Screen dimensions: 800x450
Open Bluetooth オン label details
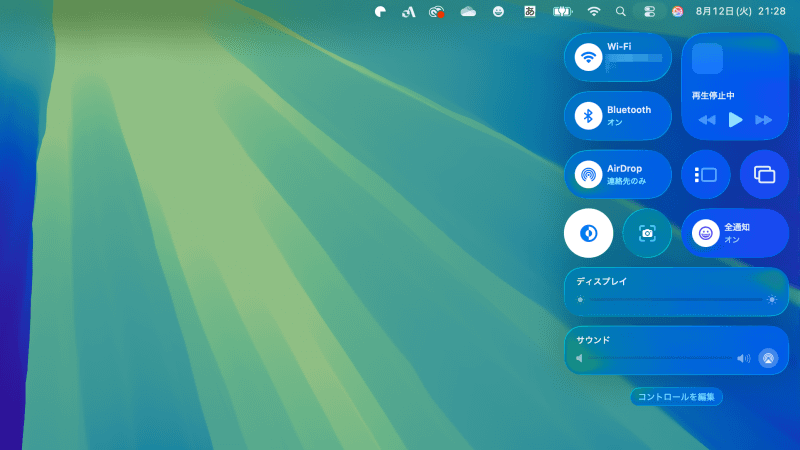tap(629, 116)
